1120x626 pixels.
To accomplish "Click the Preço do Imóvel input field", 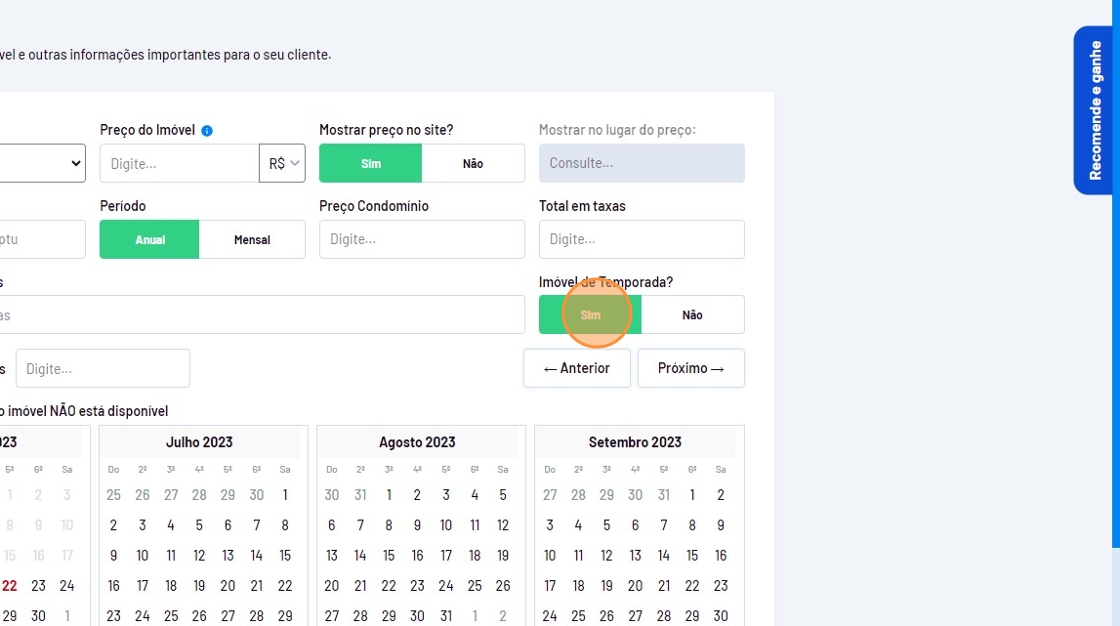I will [180, 163].
